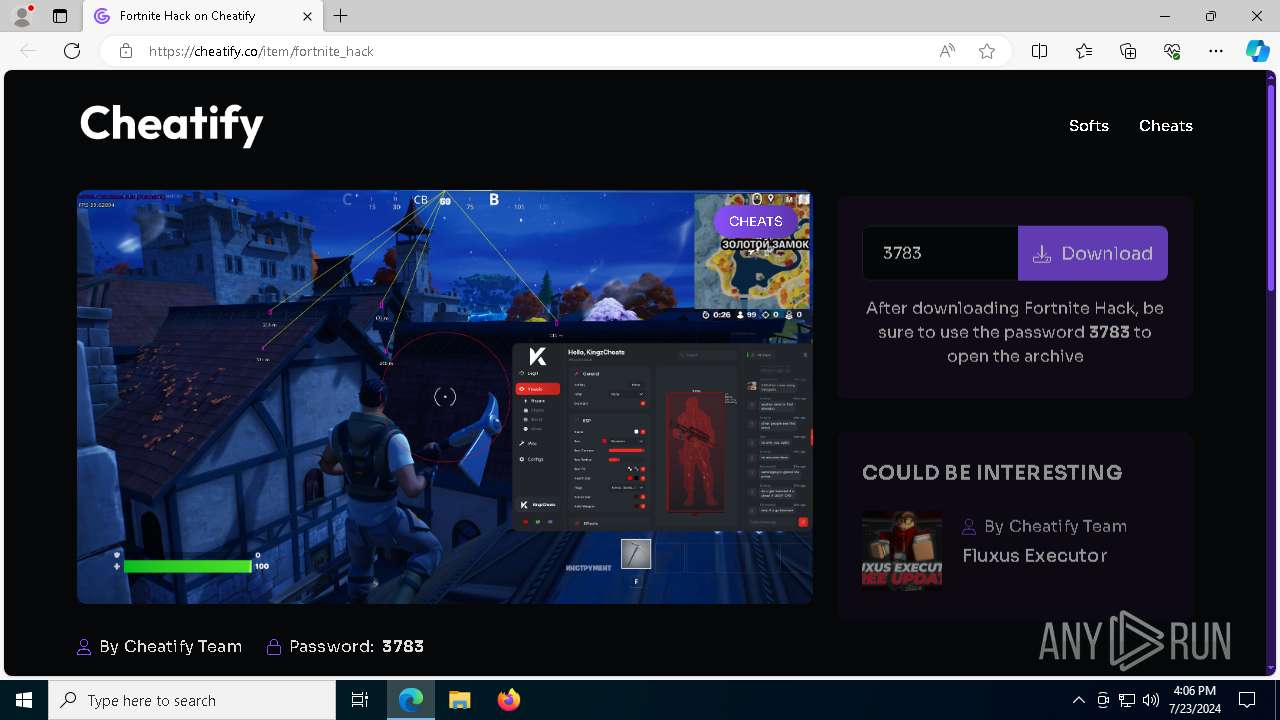Close the Fortnite Hack on Cheatify tab
The height and width of the screenshot is (720, 1280).
pyautogui.click(x=307, y=16)
